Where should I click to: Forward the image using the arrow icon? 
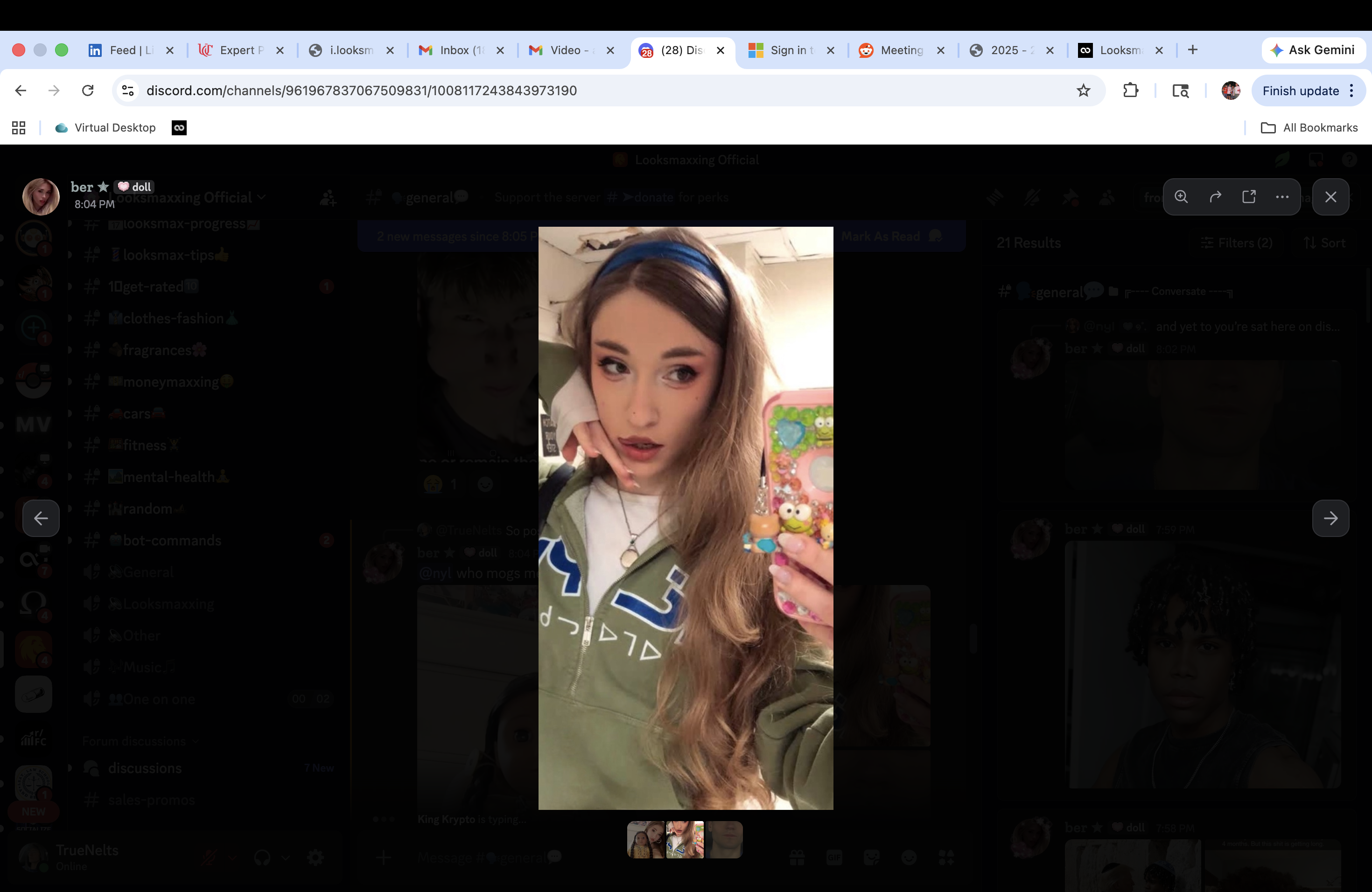click(1215, 196)
